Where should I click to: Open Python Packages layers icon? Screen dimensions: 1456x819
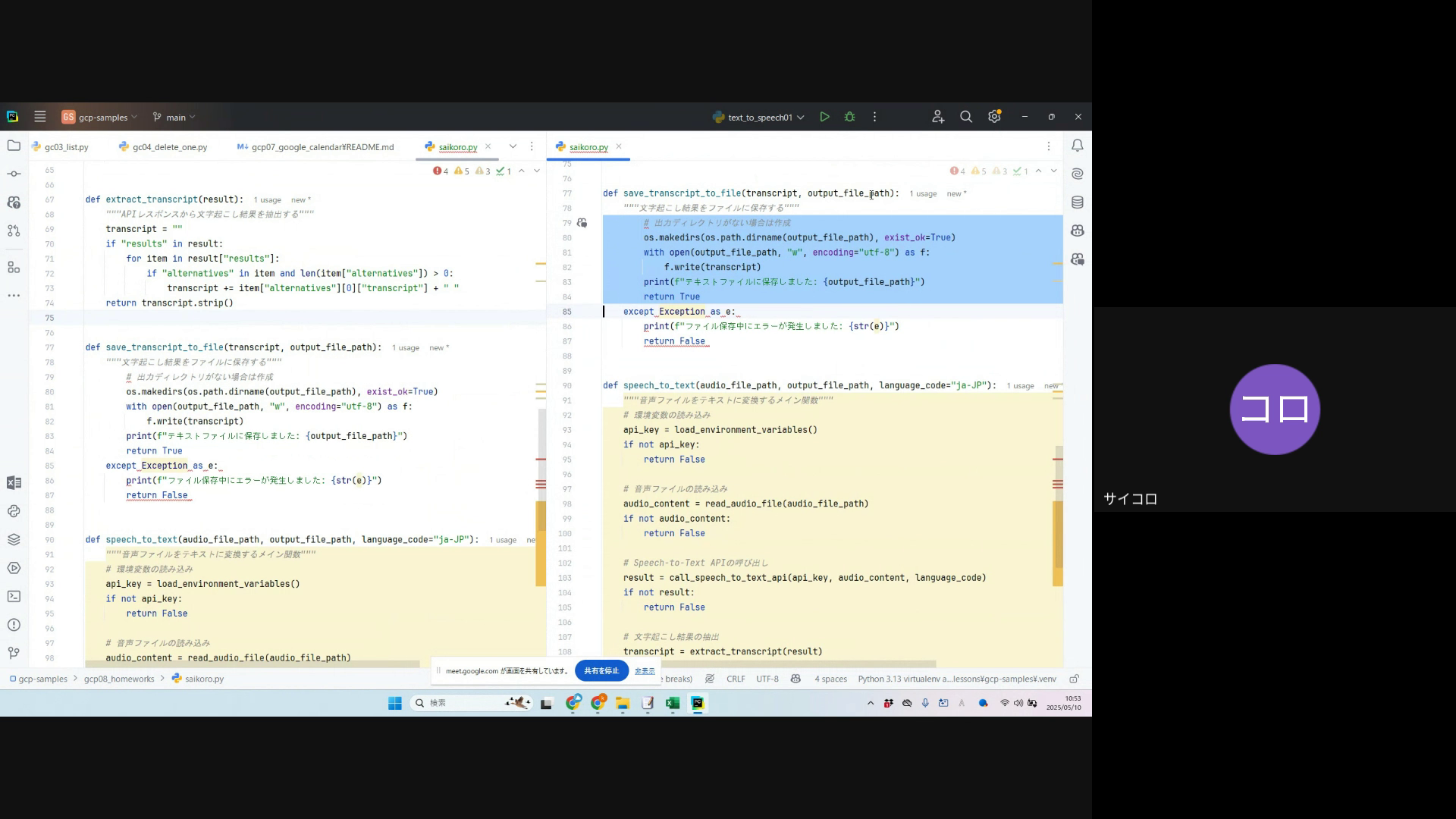point(14,540)
